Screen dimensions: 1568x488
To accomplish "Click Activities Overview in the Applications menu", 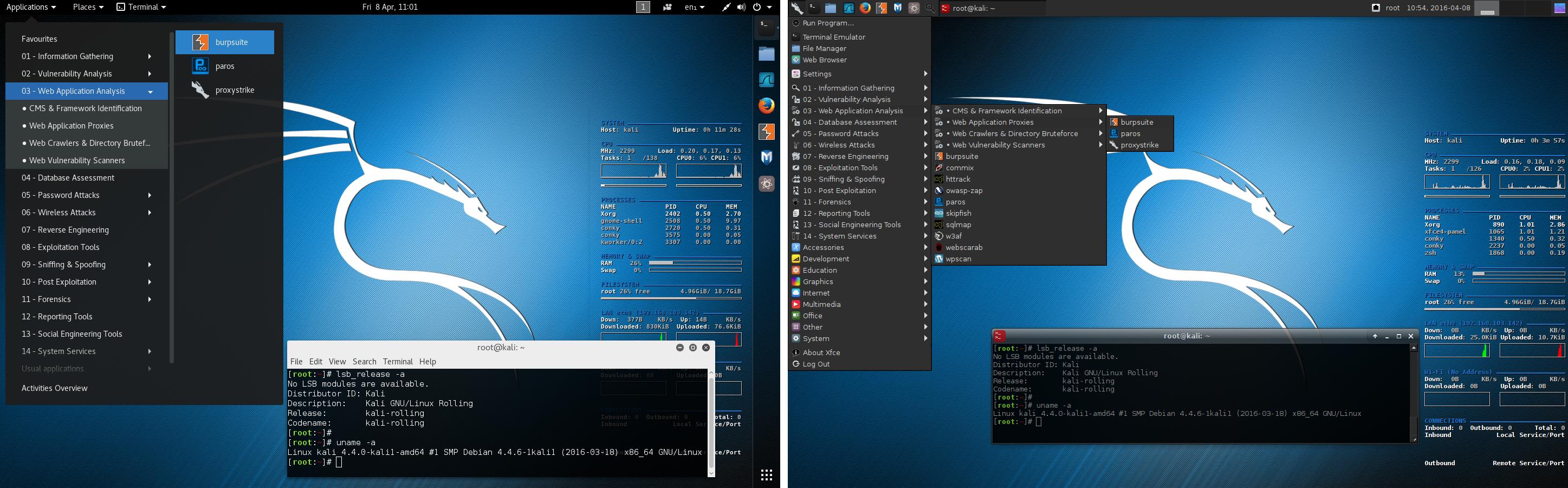I will click(54, 388).
